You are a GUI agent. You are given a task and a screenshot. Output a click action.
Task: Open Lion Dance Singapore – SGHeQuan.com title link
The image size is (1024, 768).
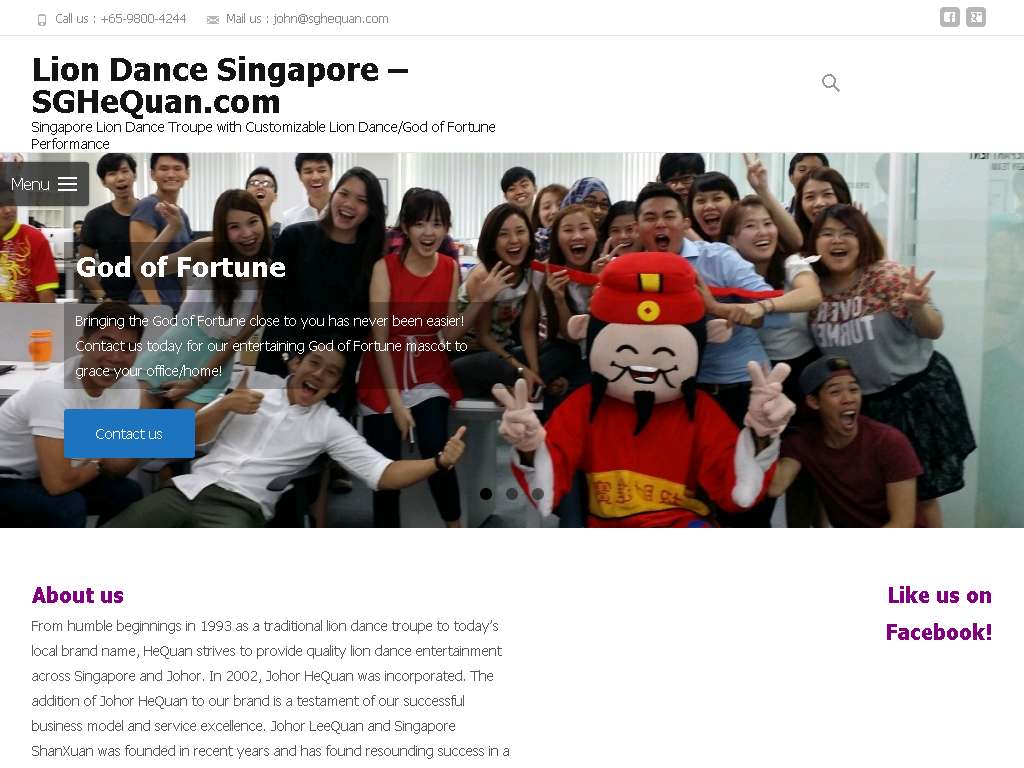coord(220,86)
